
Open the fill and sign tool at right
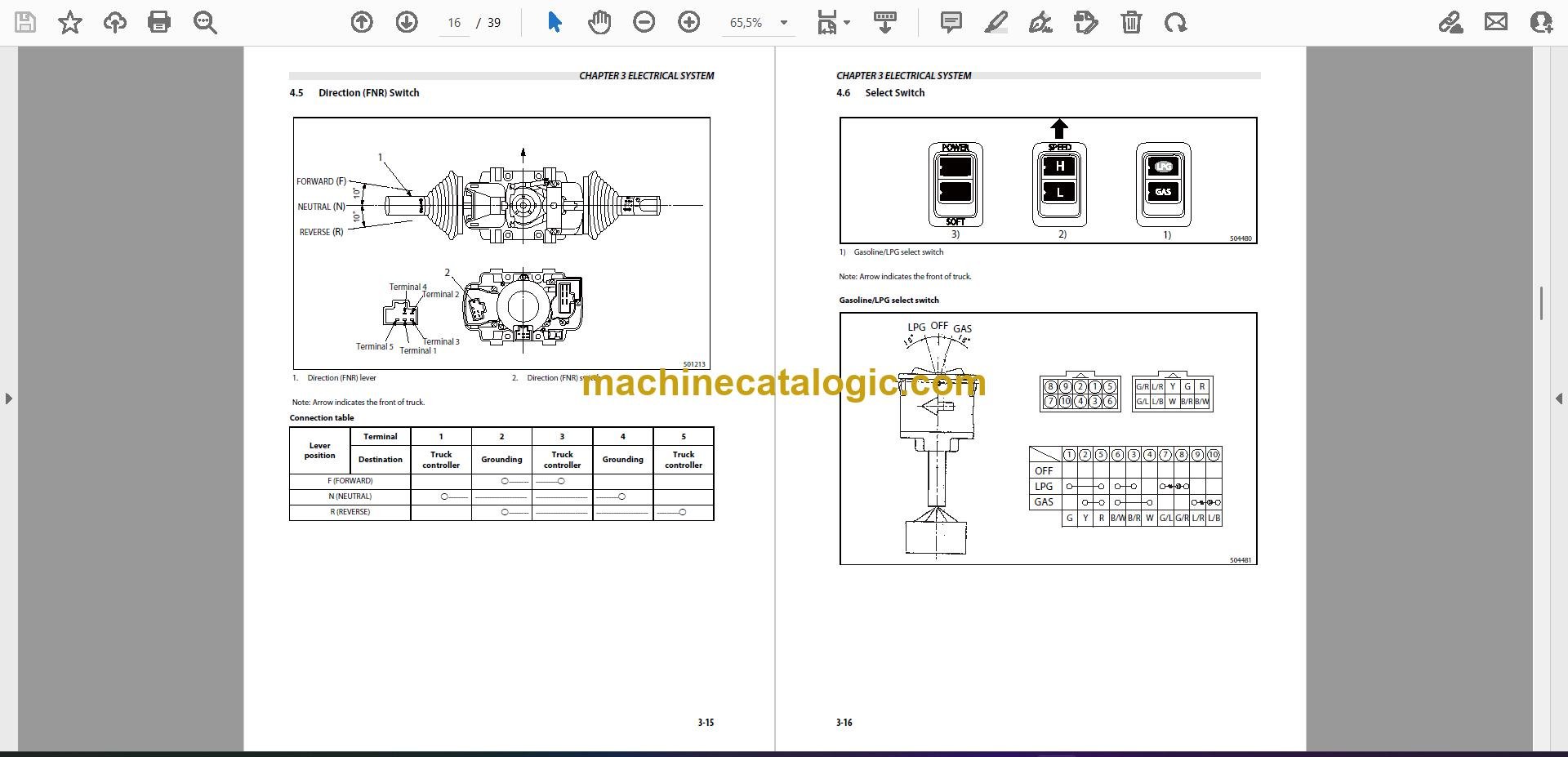[1450, 22]
